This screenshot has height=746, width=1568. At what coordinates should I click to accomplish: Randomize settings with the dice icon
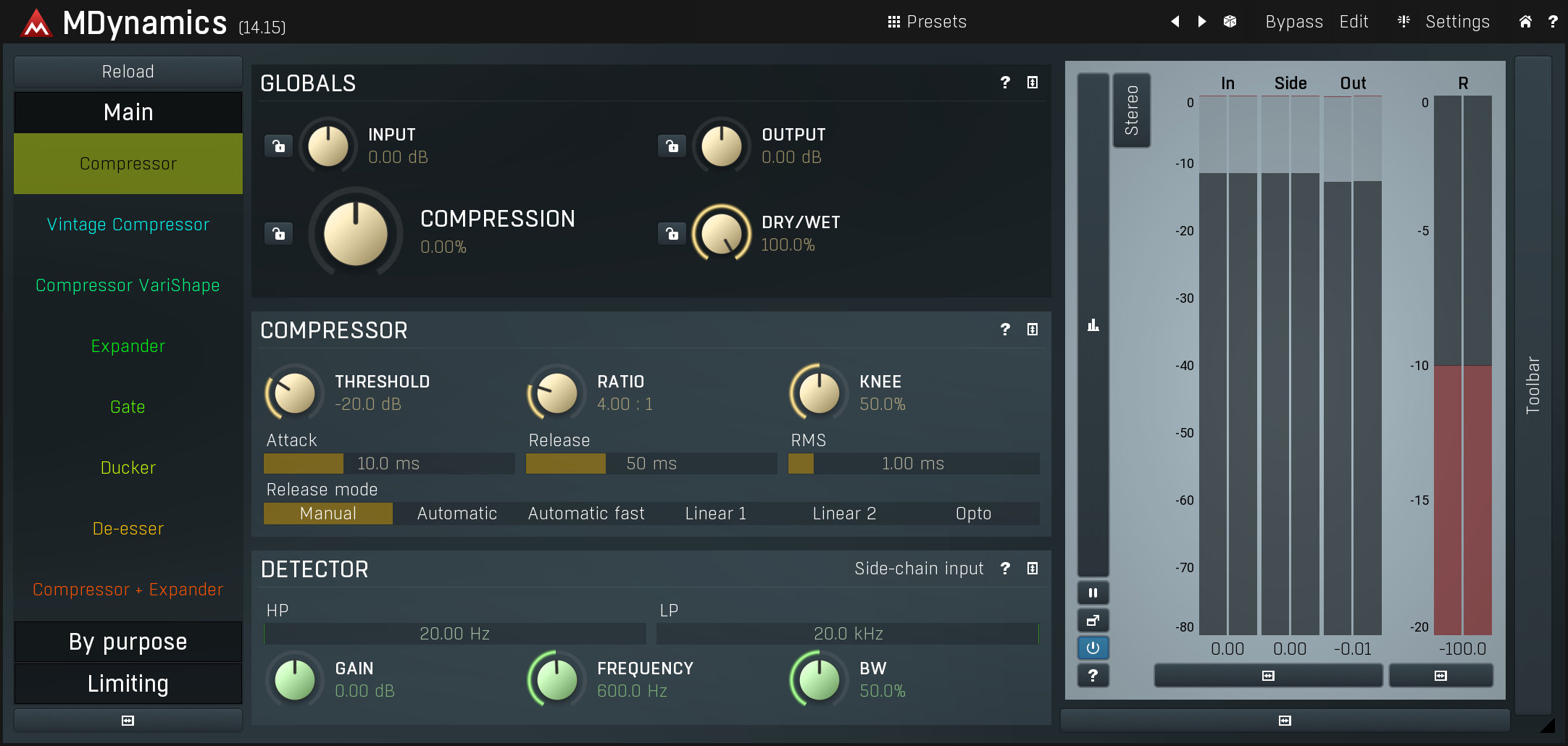tap(1230, 22)
